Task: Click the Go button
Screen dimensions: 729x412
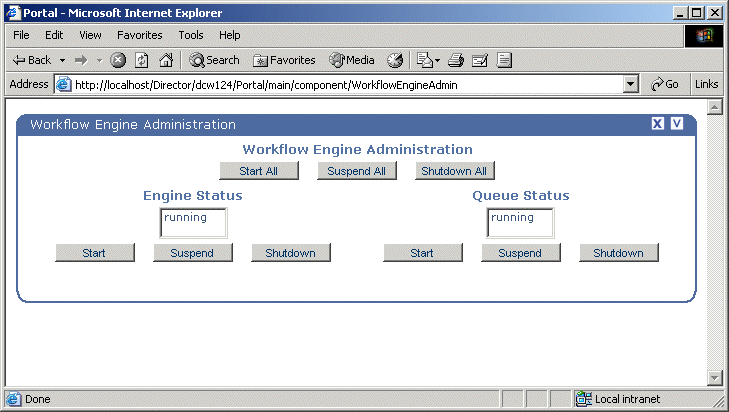Action: (x=665, y=84)
